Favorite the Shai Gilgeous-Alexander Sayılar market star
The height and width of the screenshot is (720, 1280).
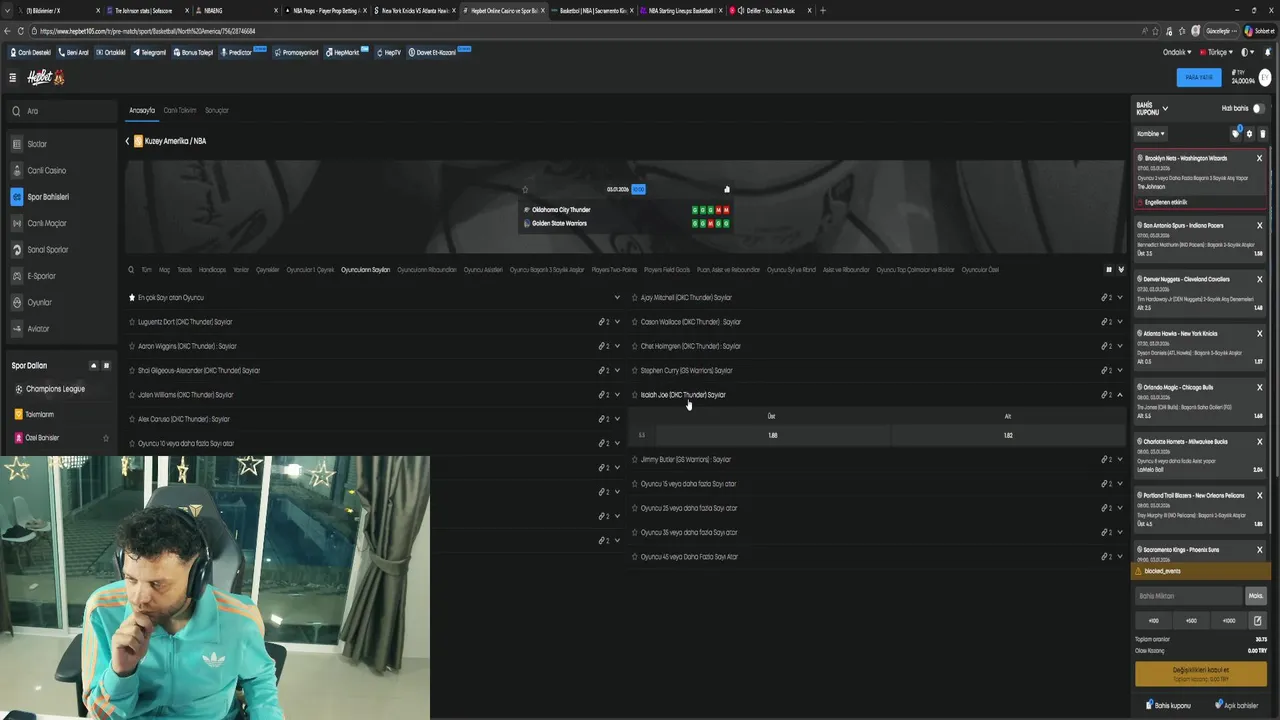click(131, 370)
